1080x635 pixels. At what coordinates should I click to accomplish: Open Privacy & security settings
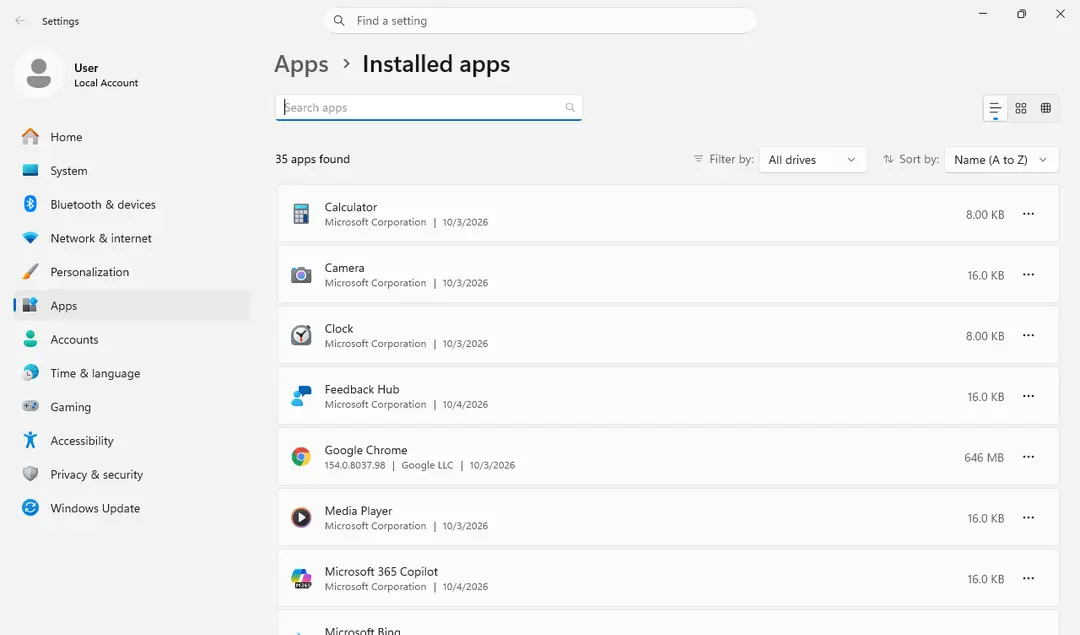pos(132,475)
